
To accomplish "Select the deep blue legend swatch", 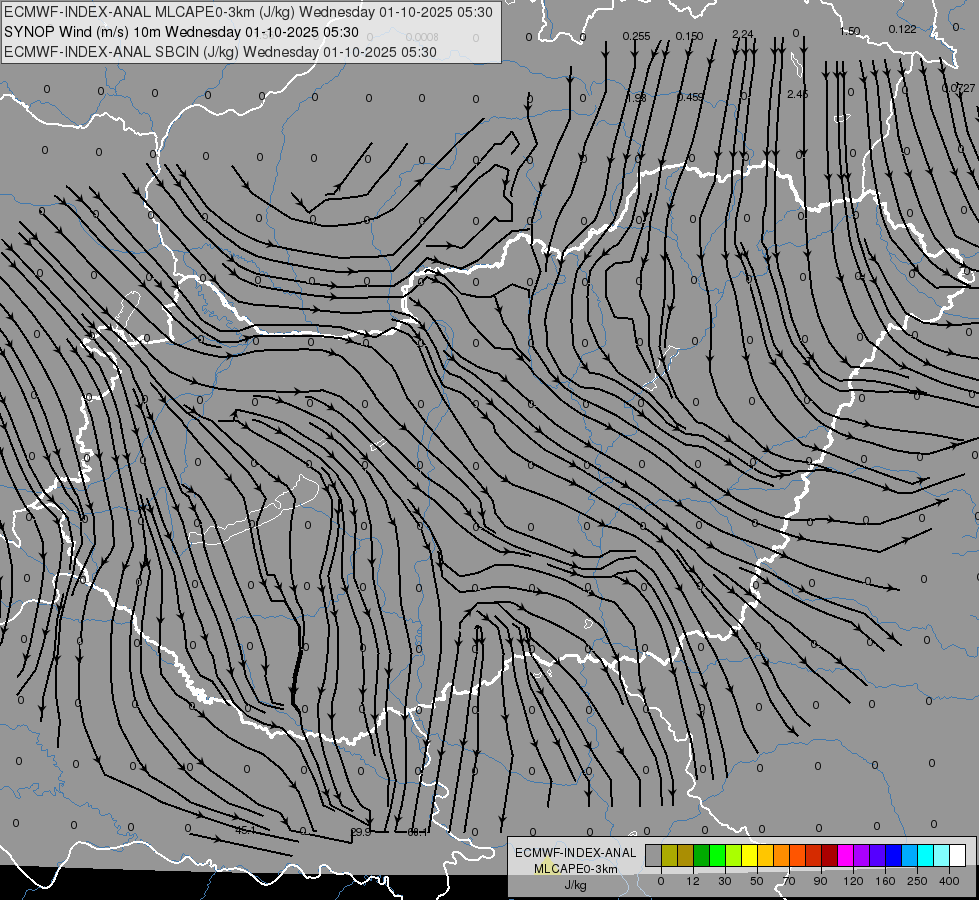I will tap(893, 855).
